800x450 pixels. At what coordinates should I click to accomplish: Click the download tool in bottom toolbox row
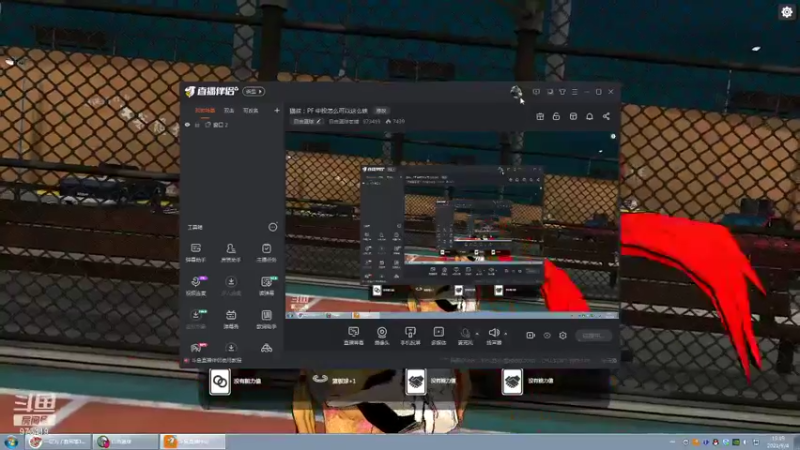[231, 348]
